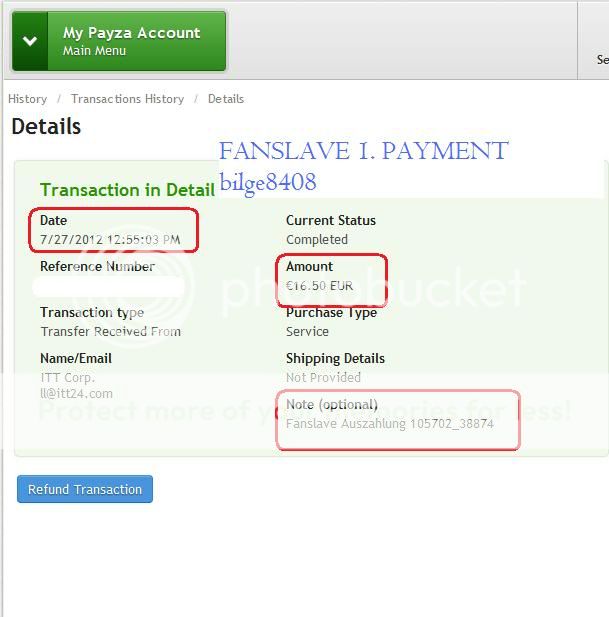
Task: Expand the My Payza Account chevron arrow
Action: tap(30, 41)
